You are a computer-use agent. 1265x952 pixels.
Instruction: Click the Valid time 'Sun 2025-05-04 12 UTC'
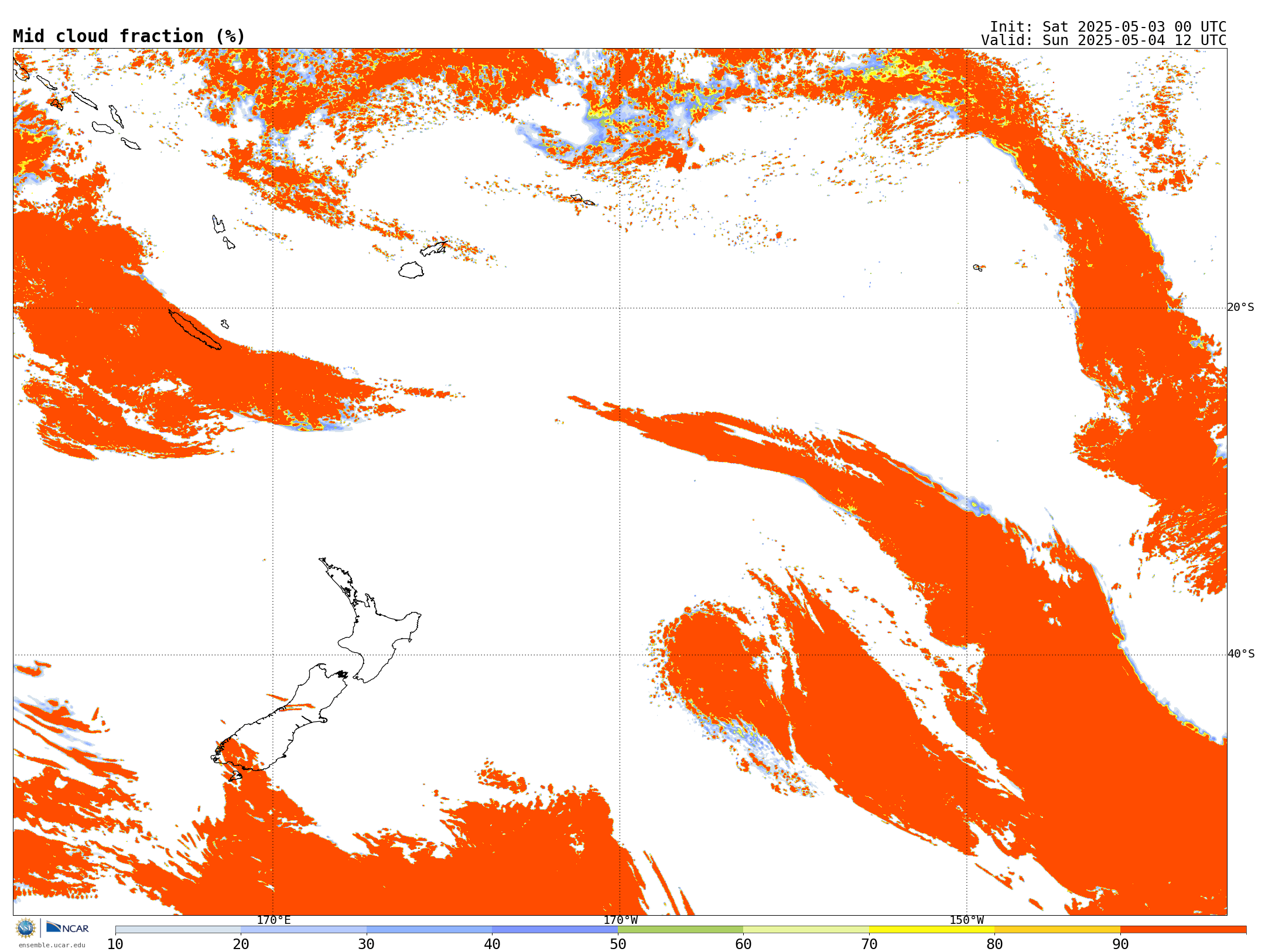coord(1134,40)
